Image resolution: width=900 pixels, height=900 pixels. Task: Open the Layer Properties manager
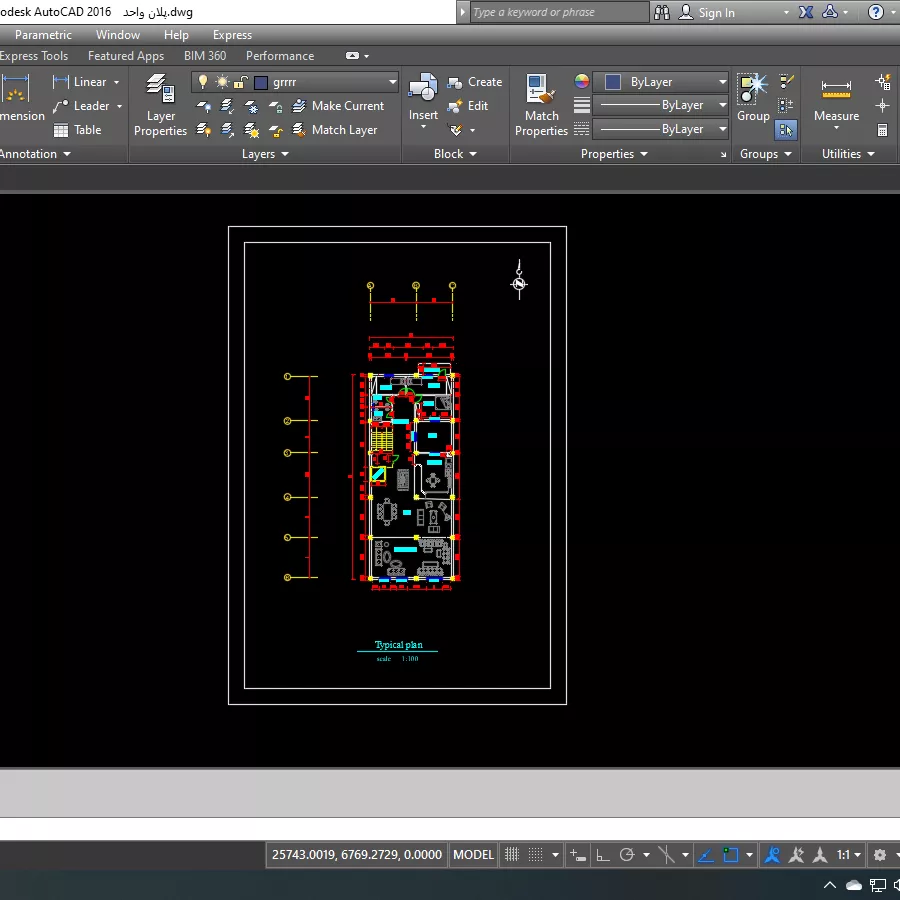pyautogui.click(x=160, y=105)
